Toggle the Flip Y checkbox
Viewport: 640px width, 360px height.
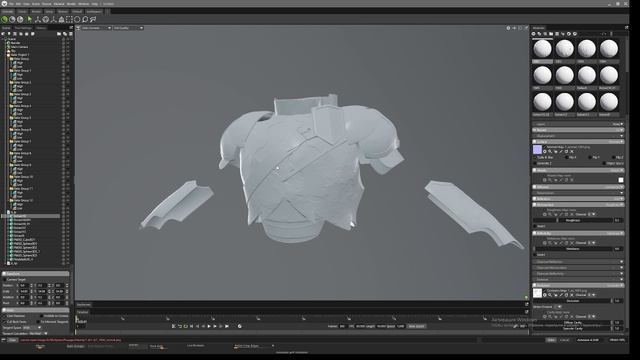[x=590, y=157]
